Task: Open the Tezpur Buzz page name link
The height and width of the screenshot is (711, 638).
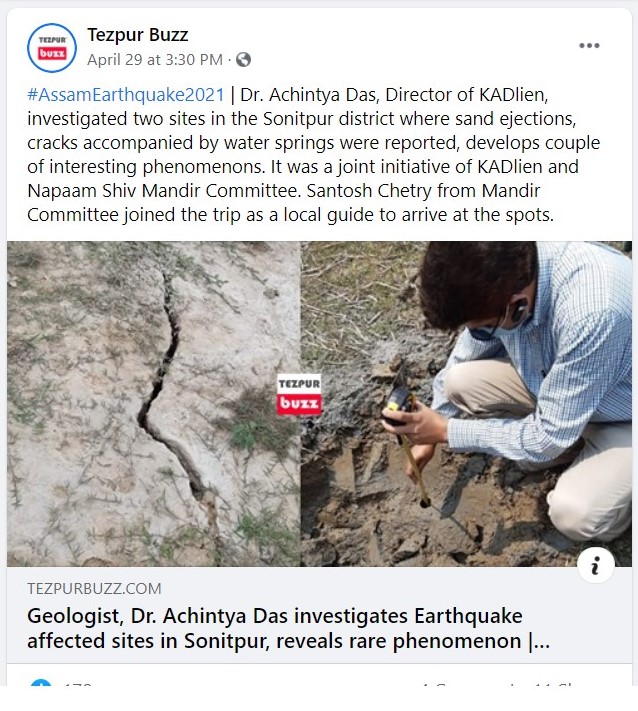Action: coord(137,36)
